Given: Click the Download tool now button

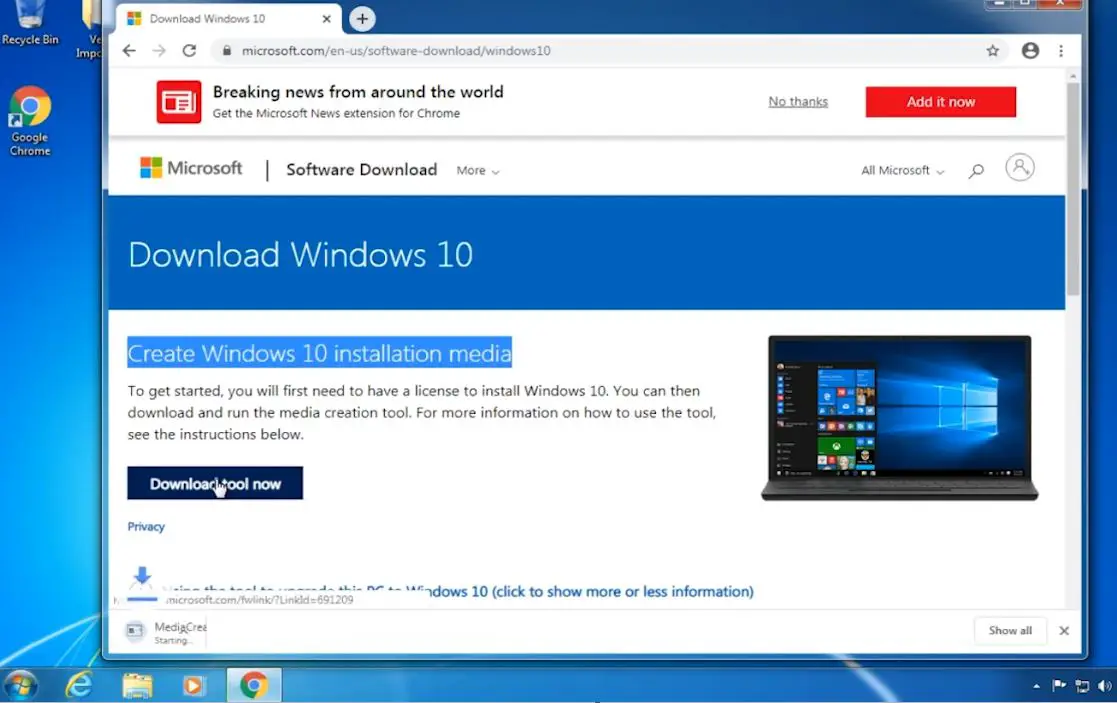Looking at the screenshot, I should tap(215, 484).
